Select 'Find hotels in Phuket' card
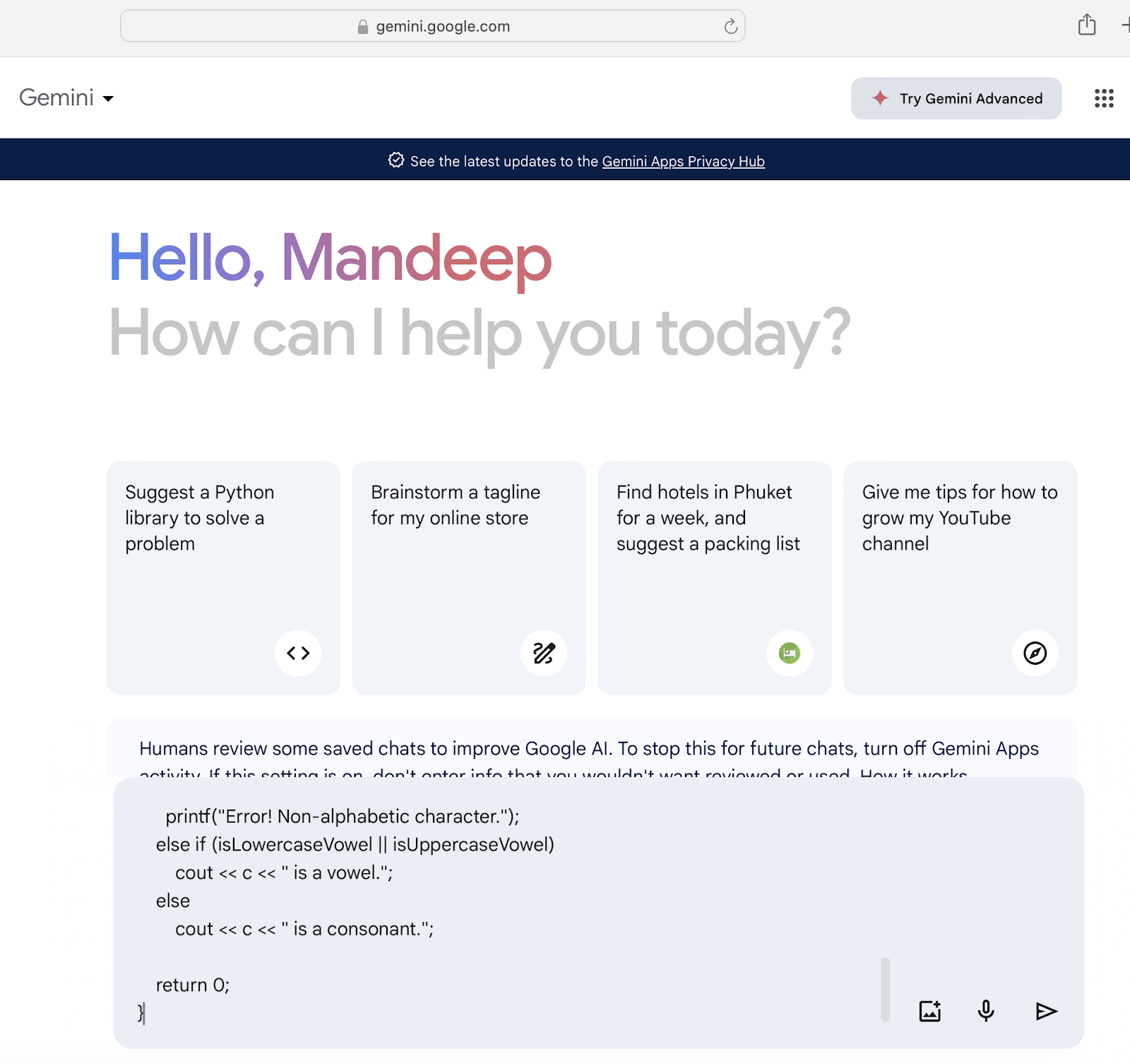This screenshot has width=1130, height=1064. click(x=715, y=578)
